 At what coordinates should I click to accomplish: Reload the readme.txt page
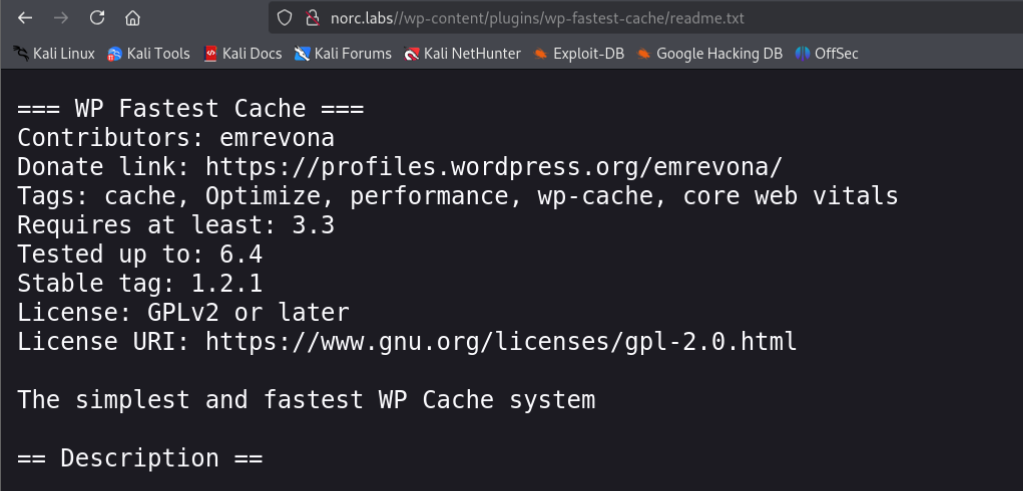pos(97,18)
